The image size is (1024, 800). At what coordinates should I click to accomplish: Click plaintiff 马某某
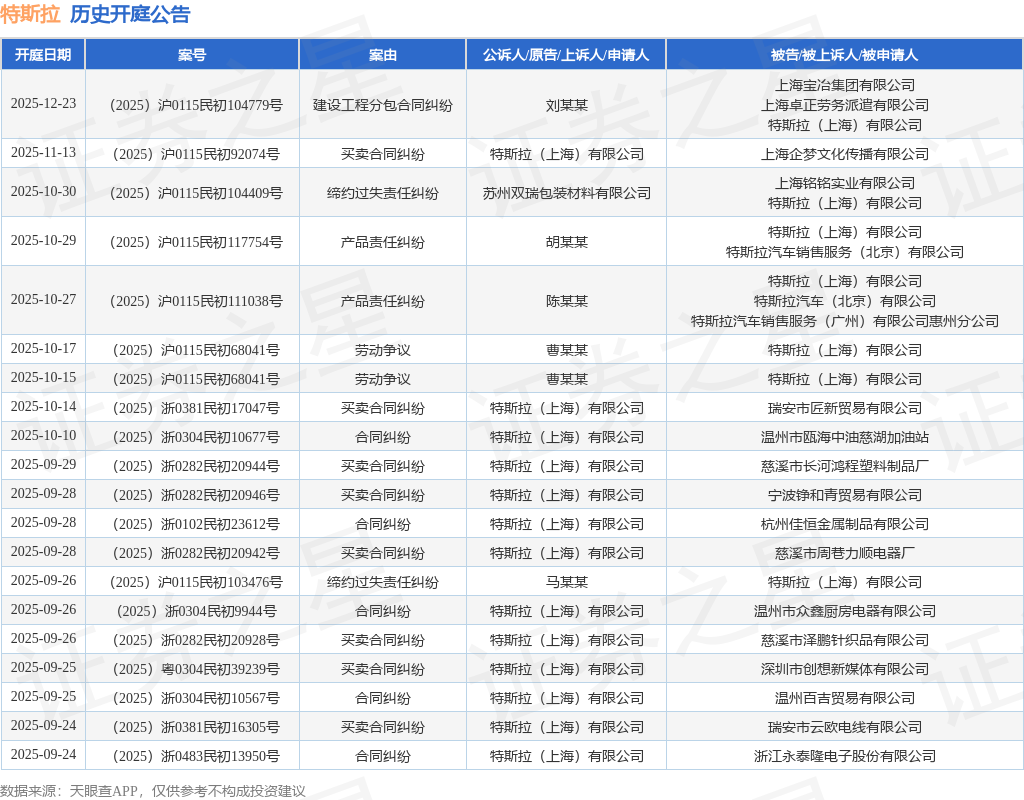click(x=566, y=582)
